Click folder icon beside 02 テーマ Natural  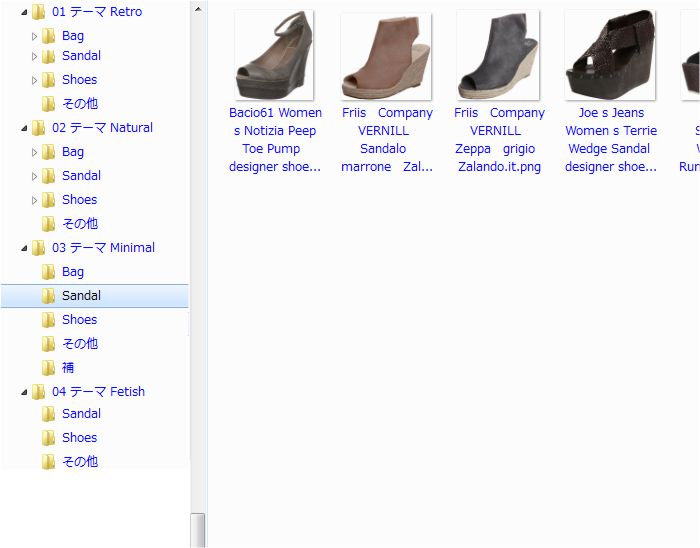[x=39, y=128]
